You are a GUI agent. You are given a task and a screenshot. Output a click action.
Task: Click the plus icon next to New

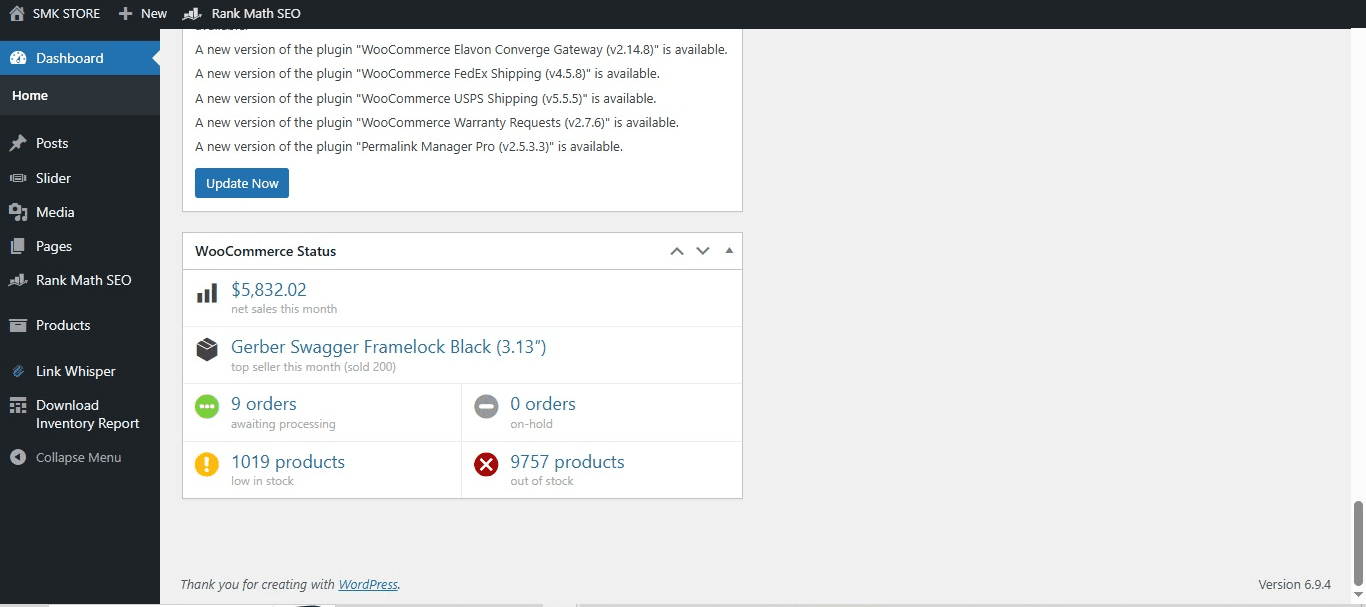click(125, 14)
